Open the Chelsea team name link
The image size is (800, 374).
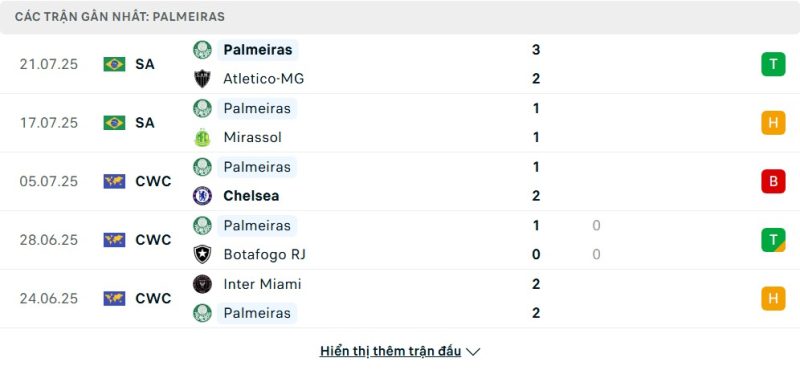(251, 196)
